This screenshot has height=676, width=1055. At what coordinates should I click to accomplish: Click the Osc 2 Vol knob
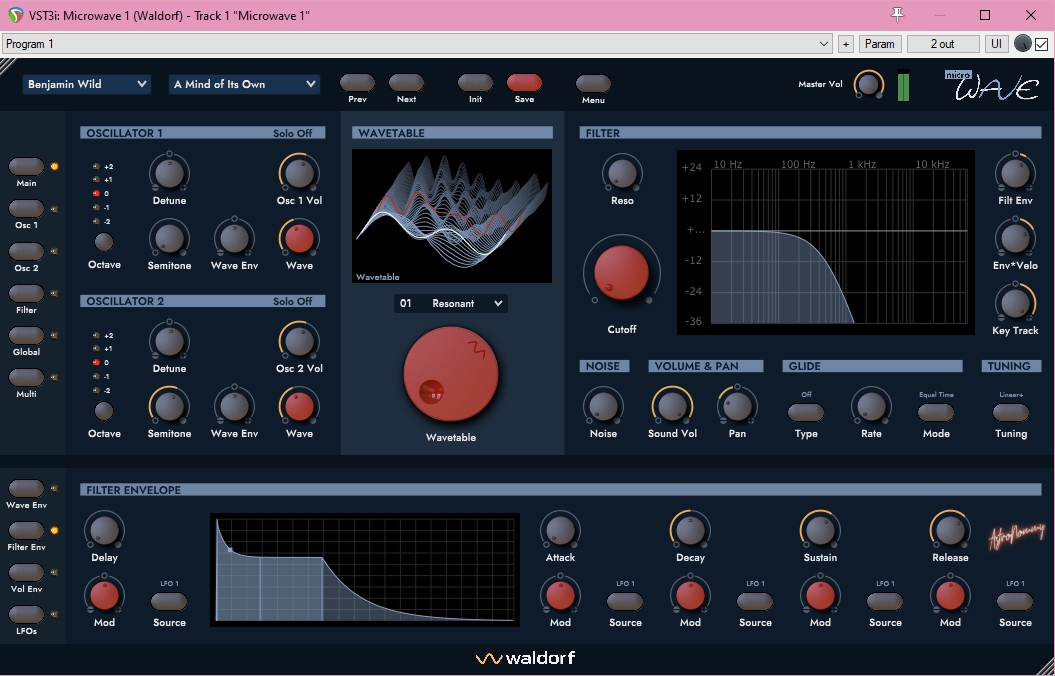pyautogui.click(x=299, y=341)
